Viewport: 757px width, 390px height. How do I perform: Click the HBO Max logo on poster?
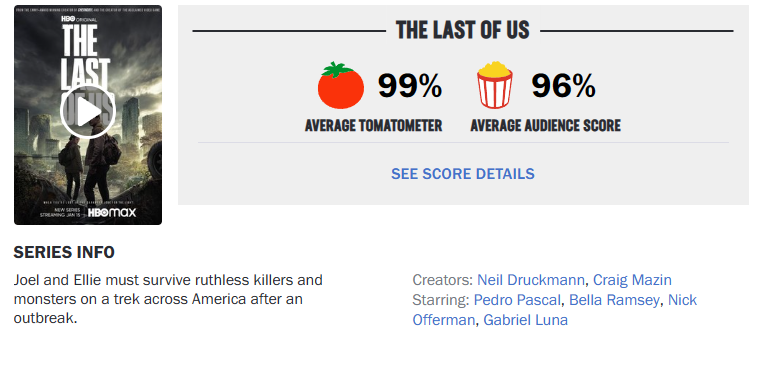click(x=112, y=212)
